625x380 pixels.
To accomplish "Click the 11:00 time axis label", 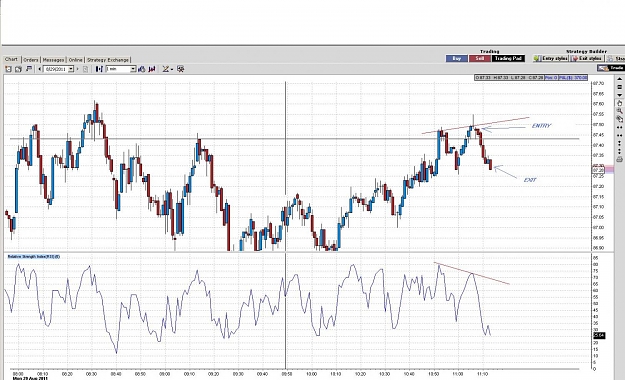I will [x=458, y=374].
